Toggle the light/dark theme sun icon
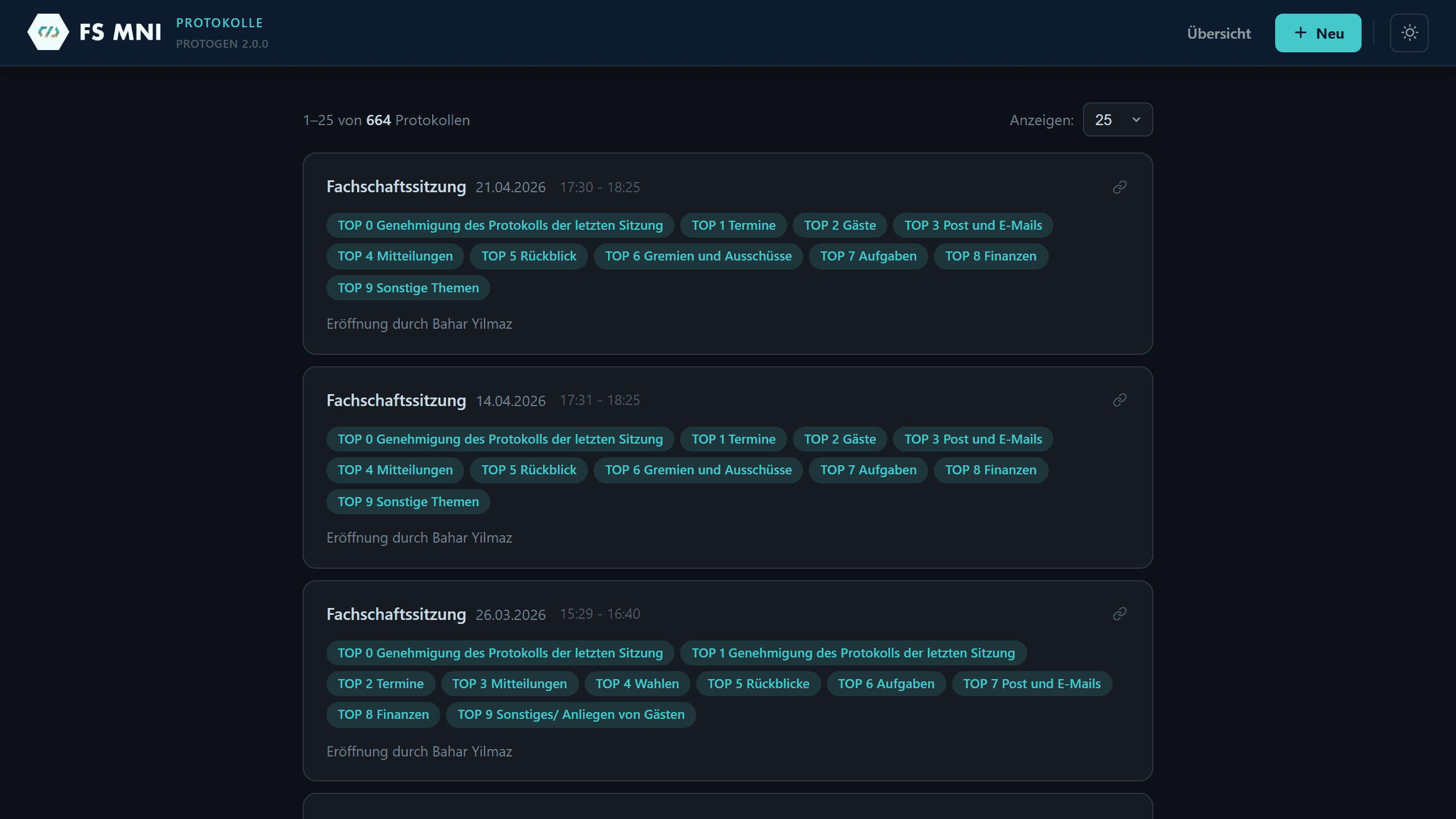This screenshot has height=819, width=1456. pyautogui.click(x=1409, y=33)
